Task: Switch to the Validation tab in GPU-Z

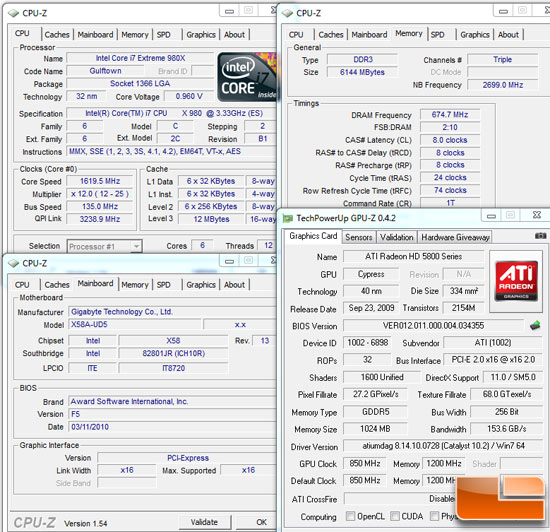Action: click(397, 237)
